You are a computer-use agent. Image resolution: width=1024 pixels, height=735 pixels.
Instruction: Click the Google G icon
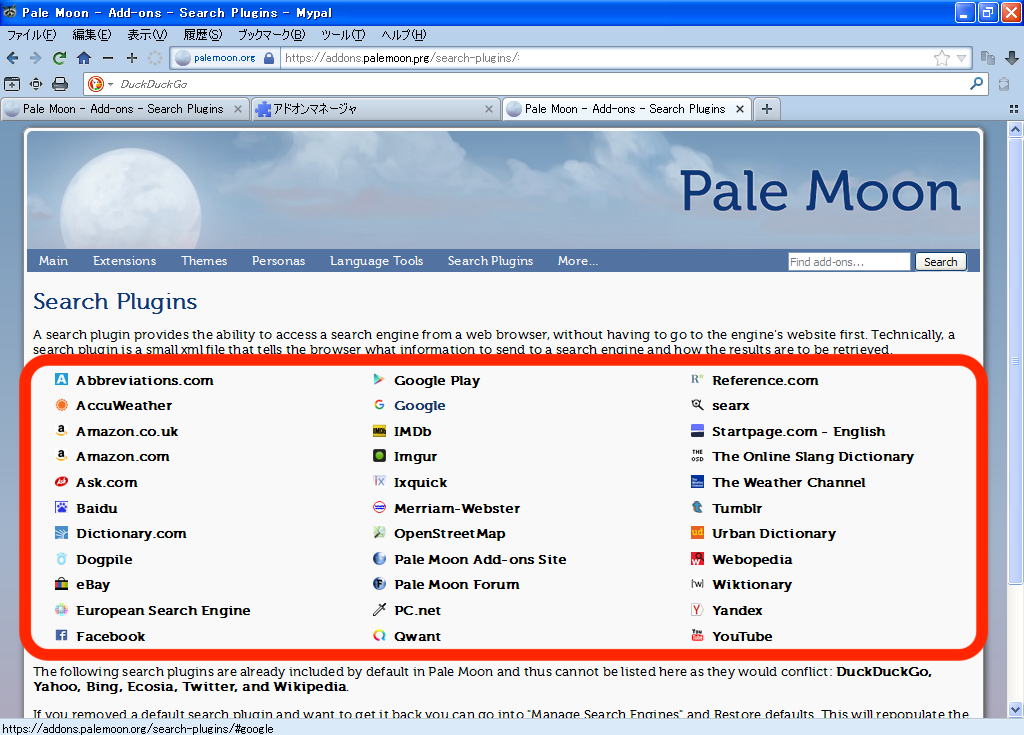[379, 405]
